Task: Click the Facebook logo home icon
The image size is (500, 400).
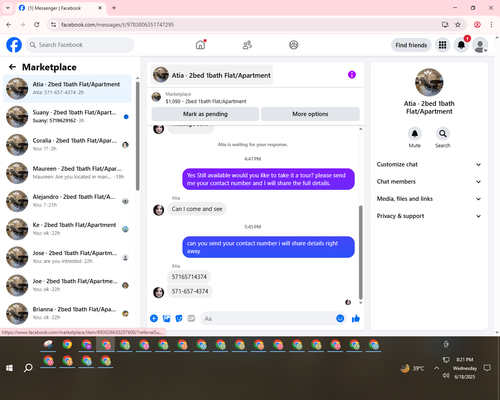Action: click(14, 45)
